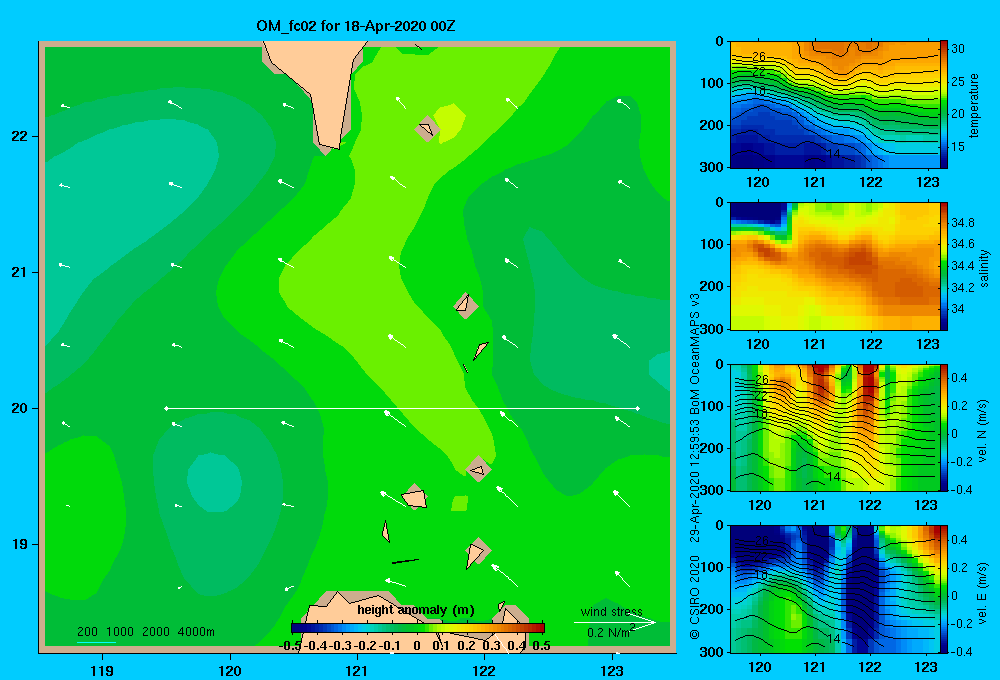Screen dimensions: 1000x680
Task: Click the salinity colorbar
Action: click(943, 266)
